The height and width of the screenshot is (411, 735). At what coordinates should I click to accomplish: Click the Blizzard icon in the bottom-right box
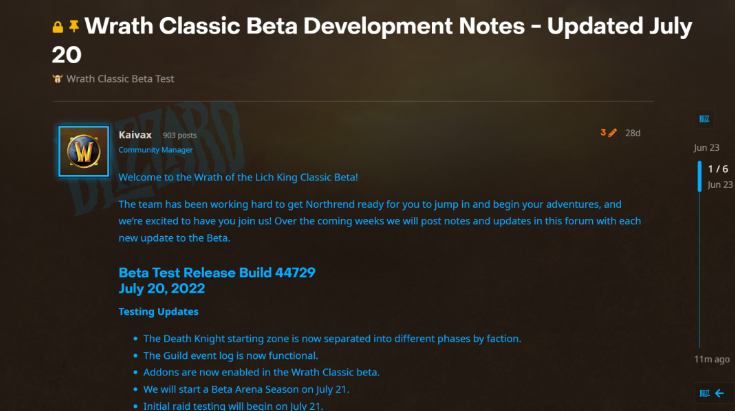(704, 393)
